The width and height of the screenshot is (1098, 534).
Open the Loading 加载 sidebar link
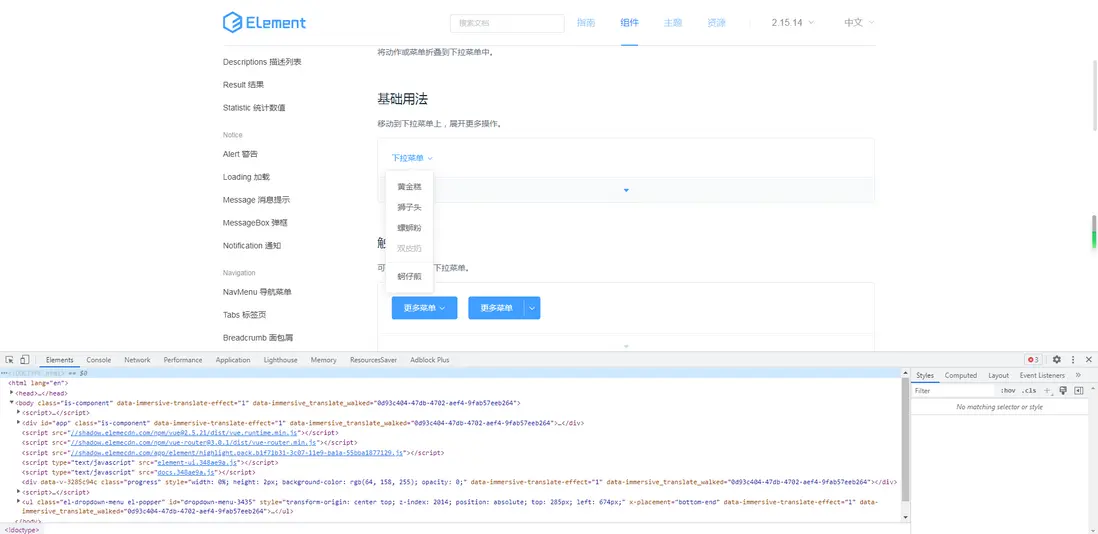246,177
